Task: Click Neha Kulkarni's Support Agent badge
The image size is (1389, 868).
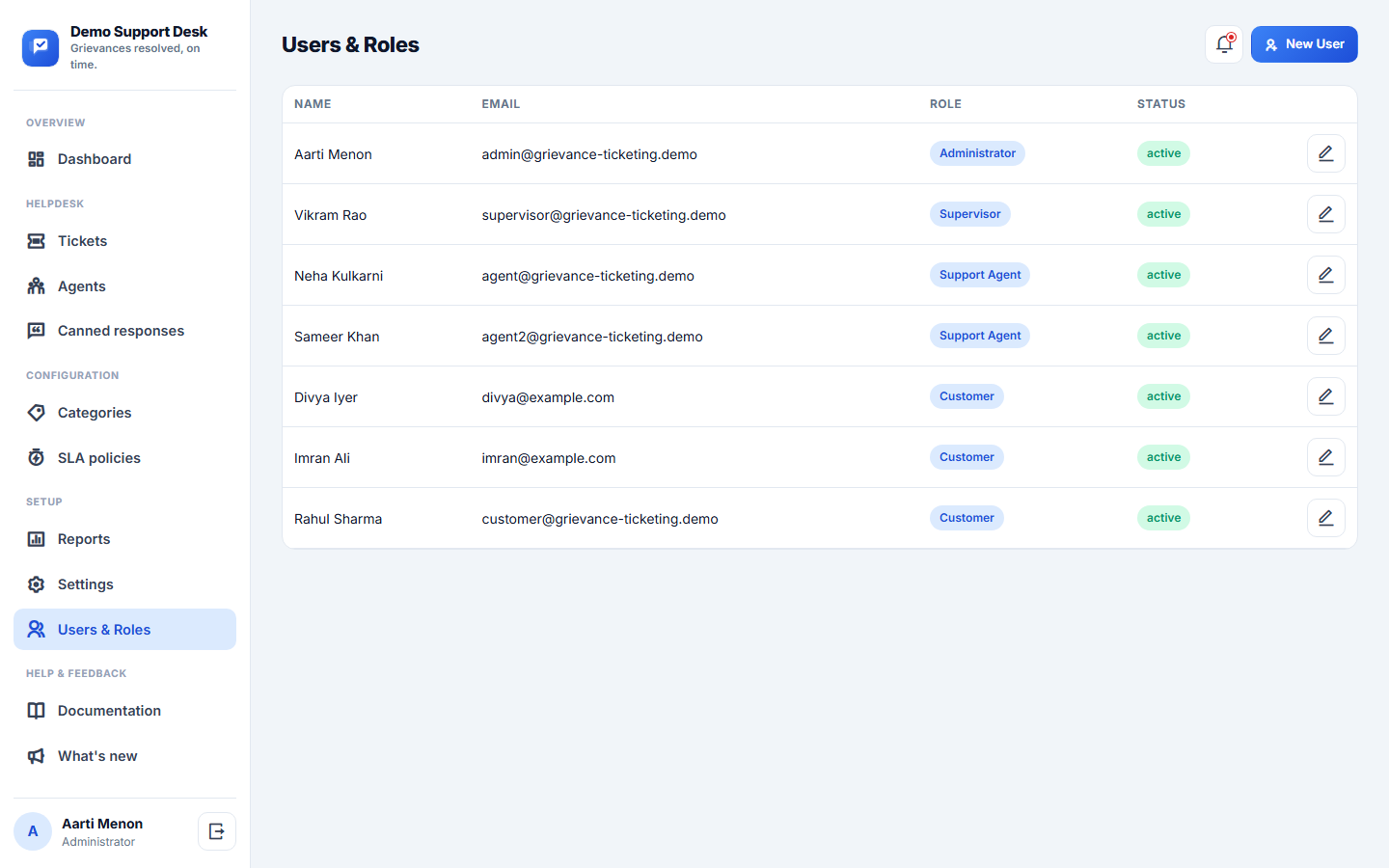Action: click(x=980, y=275)
